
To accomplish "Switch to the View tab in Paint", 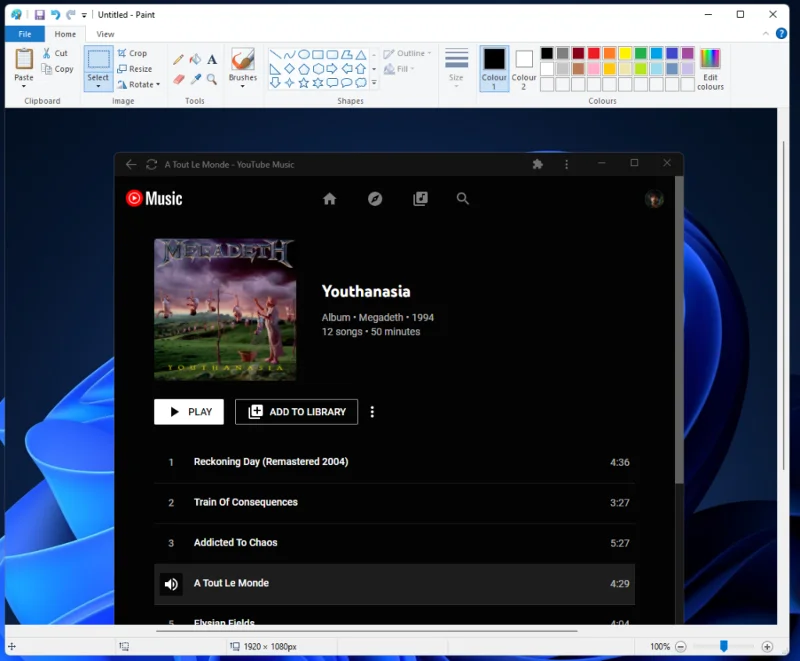I will [105, 33].
